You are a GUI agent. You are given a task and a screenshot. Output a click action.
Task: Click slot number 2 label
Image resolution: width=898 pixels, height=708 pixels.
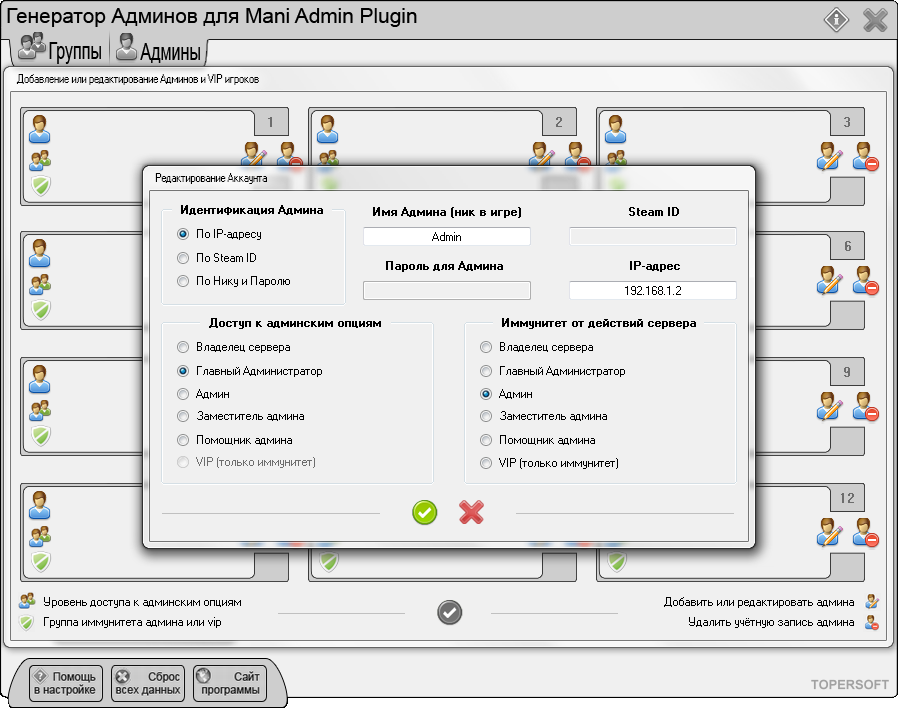559,122
